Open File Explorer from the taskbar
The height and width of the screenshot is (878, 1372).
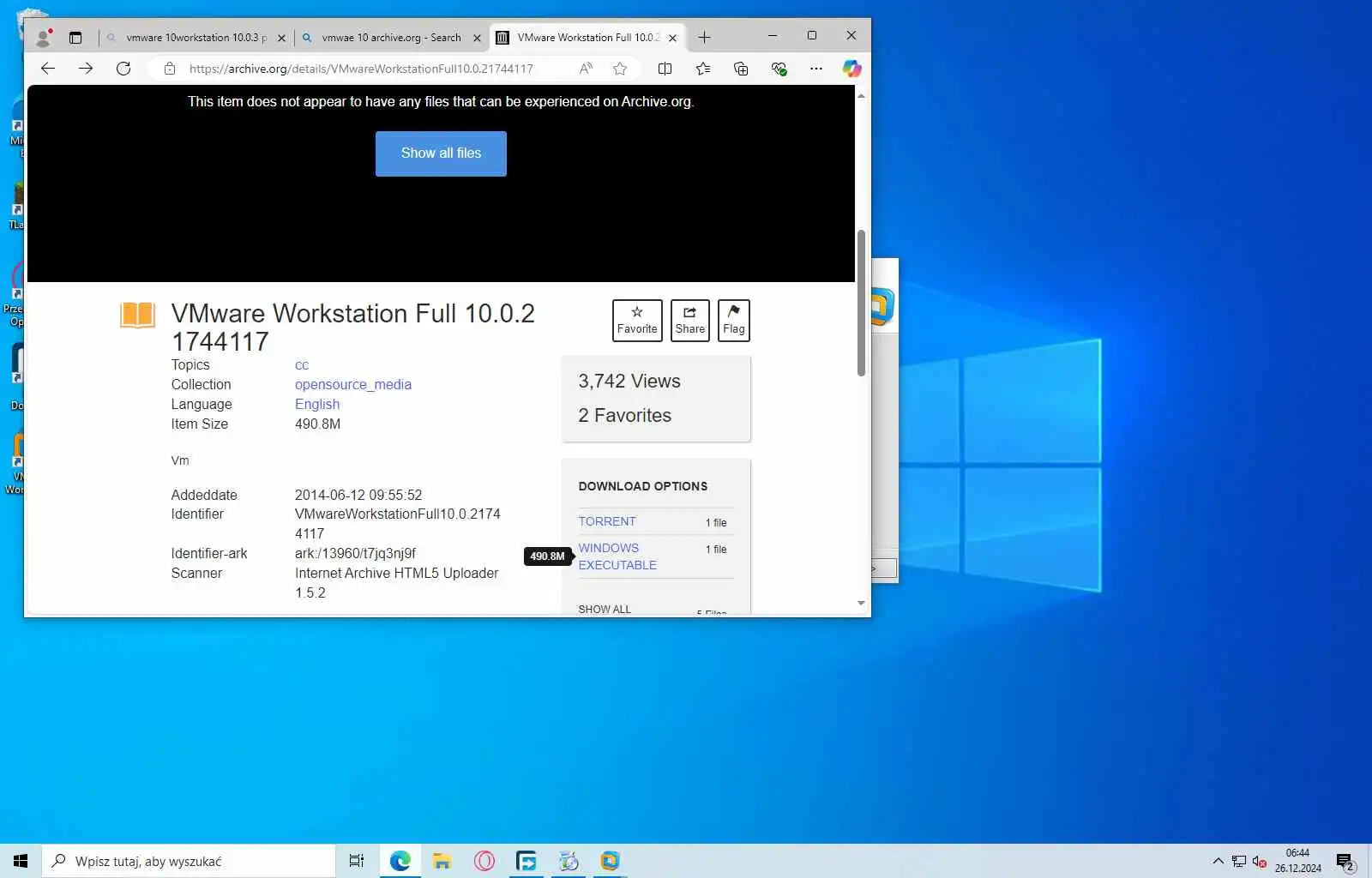442,861
